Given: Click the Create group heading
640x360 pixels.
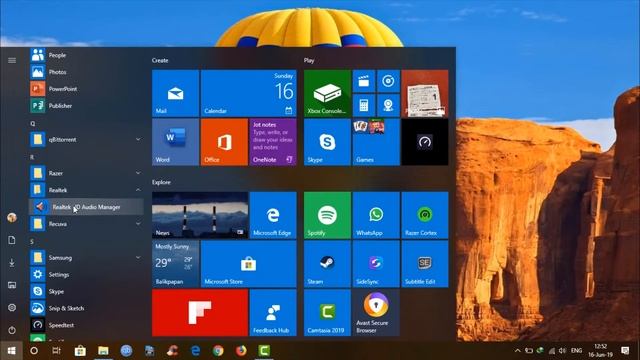Looking at the screenshot, I should (x=160, y=60).
